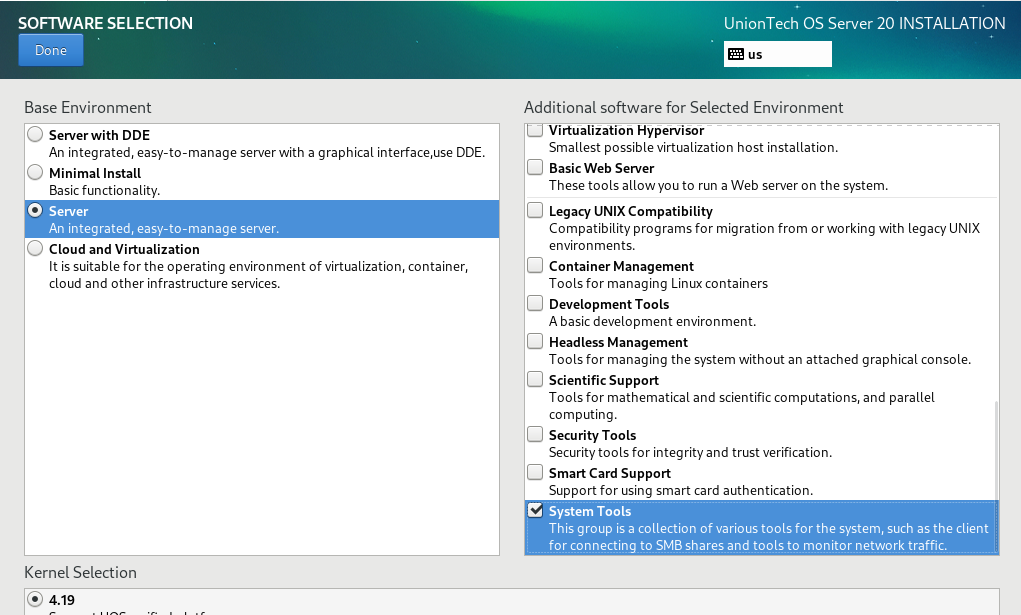Check the Virtualization Hypervisor checkbox
The image size is (1021, 615).
tap(535, 130)
